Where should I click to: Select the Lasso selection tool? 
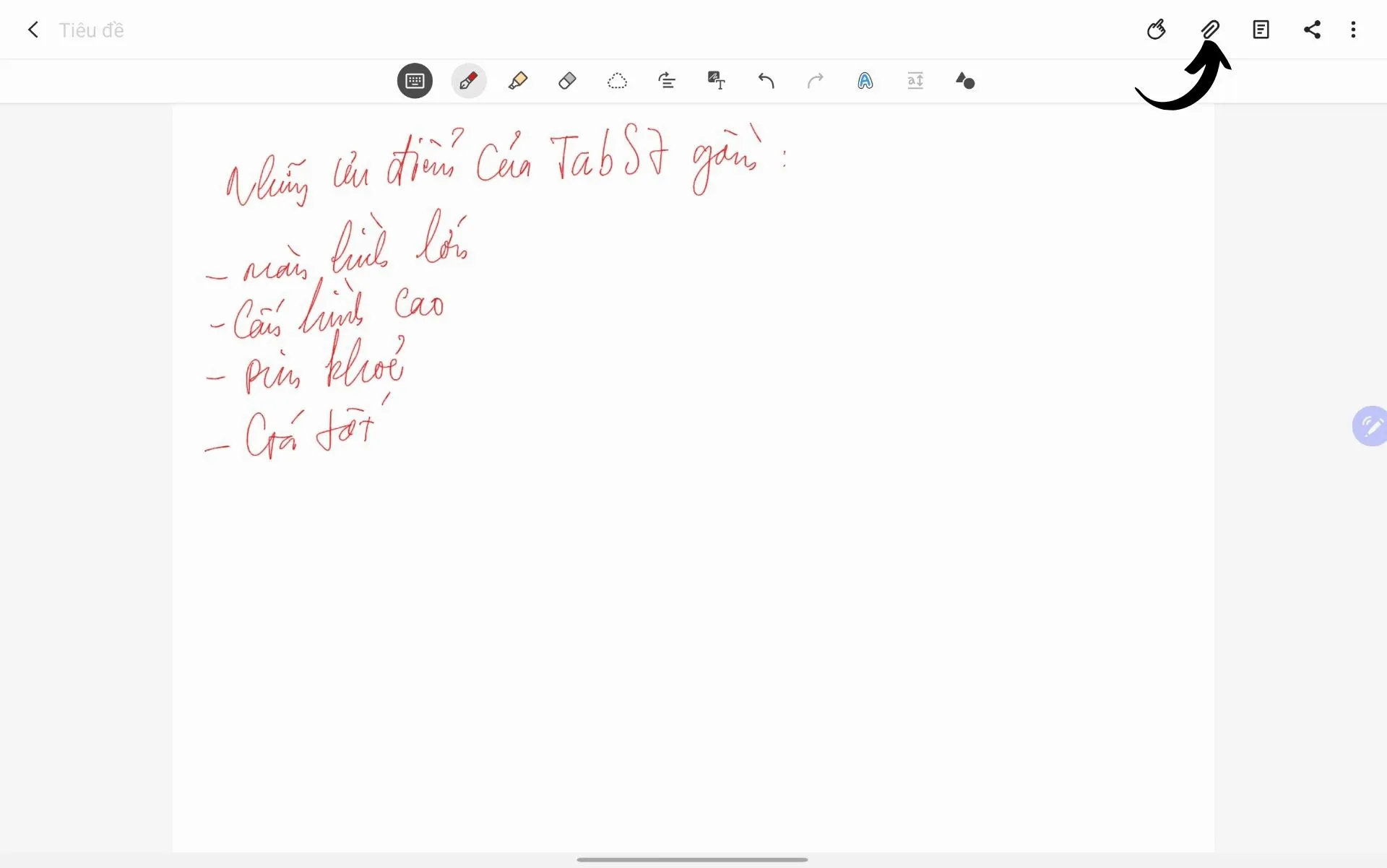(x=617, y=80)
